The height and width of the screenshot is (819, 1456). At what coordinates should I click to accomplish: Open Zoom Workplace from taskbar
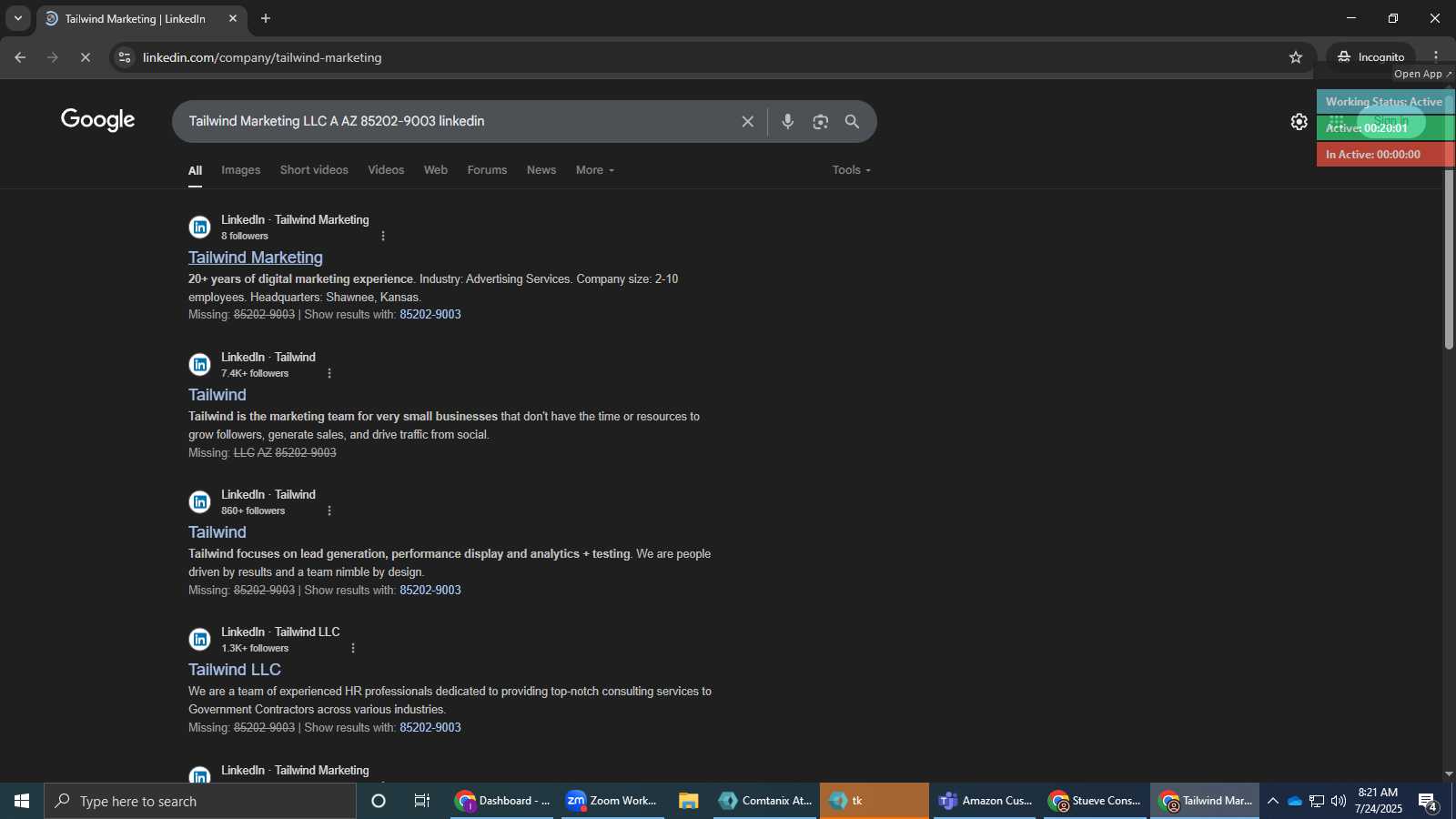(612, 801)
